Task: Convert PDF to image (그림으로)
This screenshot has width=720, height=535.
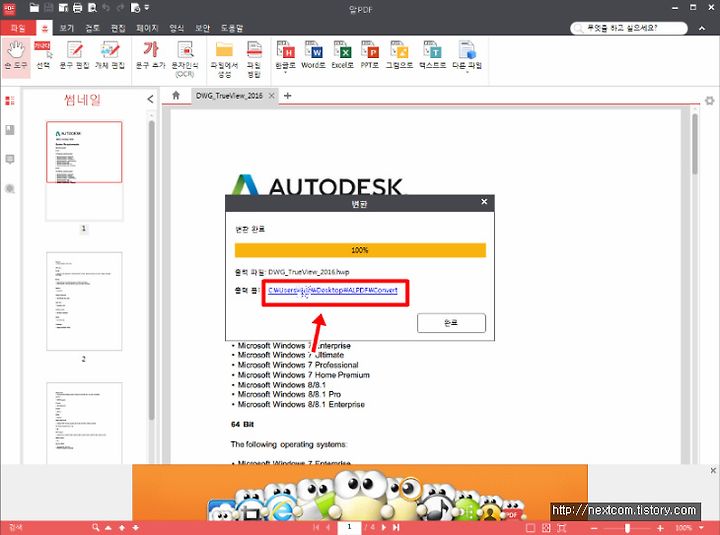Action: coord(399,55)
